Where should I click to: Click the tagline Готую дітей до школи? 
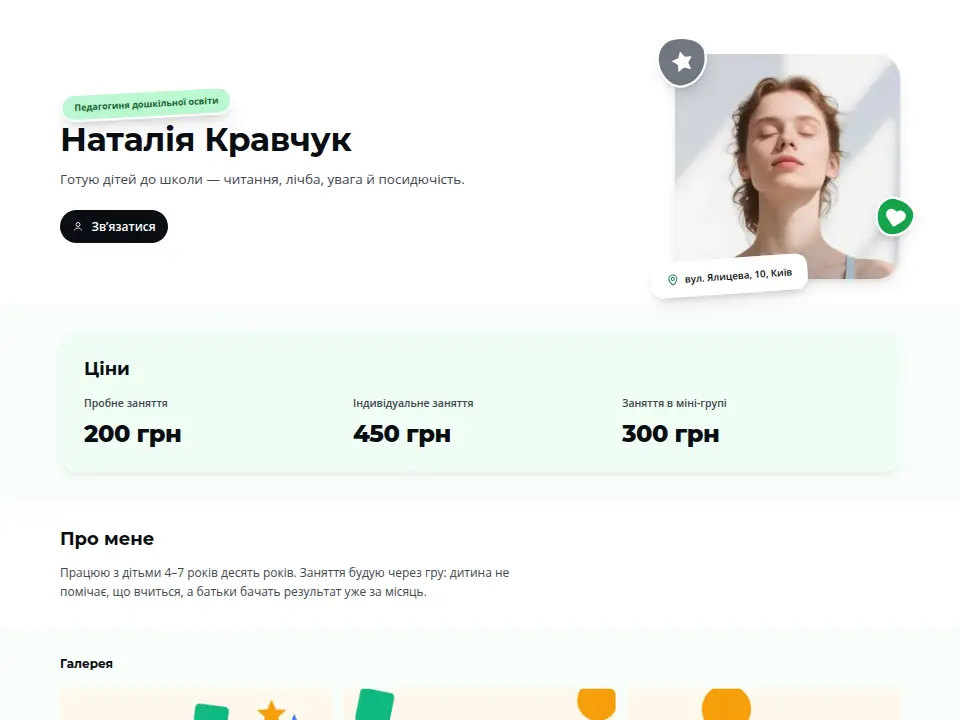click(262, 180)
